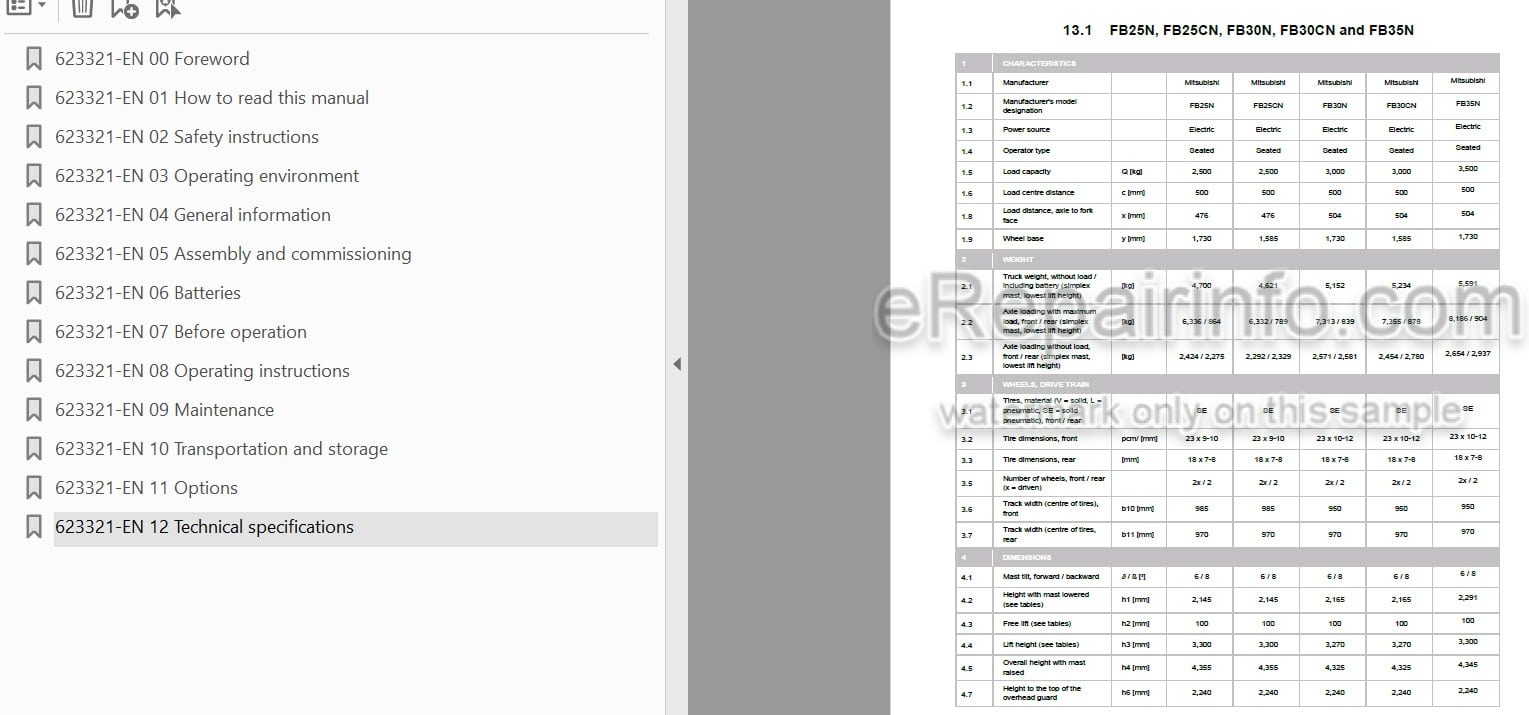Click the 'Load centre distance' row label
The height and width of the screenshot is (715, 1529).
click(x=1038, y=193)
